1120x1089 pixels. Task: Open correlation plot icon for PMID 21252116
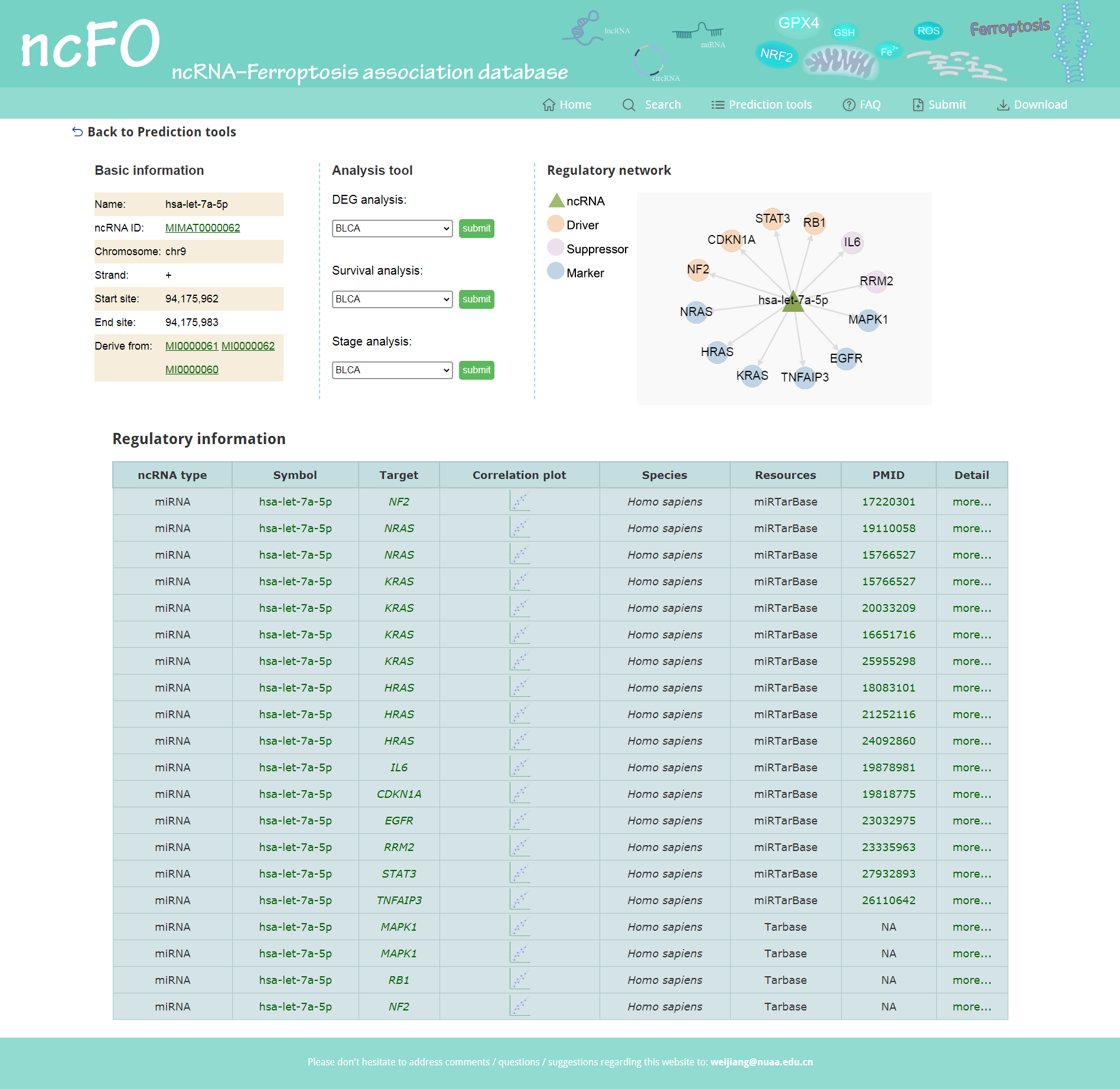(520, 714)
